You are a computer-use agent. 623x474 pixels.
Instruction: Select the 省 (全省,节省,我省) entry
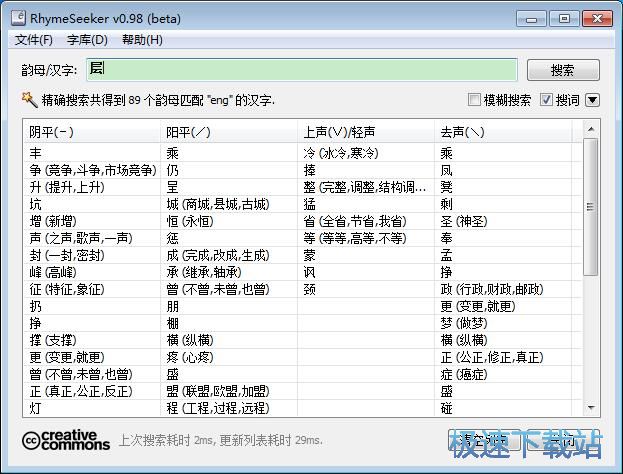point(355,221)
